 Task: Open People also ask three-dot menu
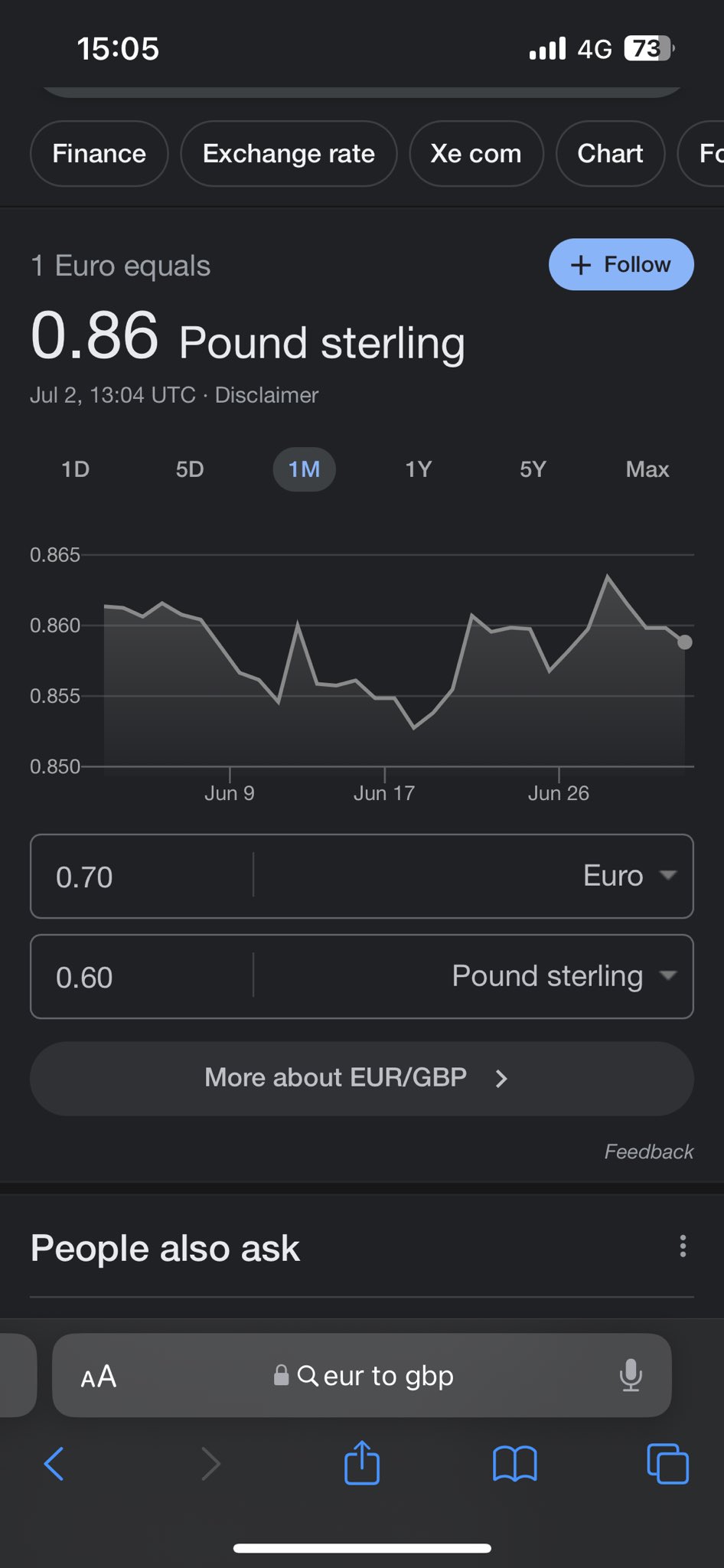pos(683,1246)
